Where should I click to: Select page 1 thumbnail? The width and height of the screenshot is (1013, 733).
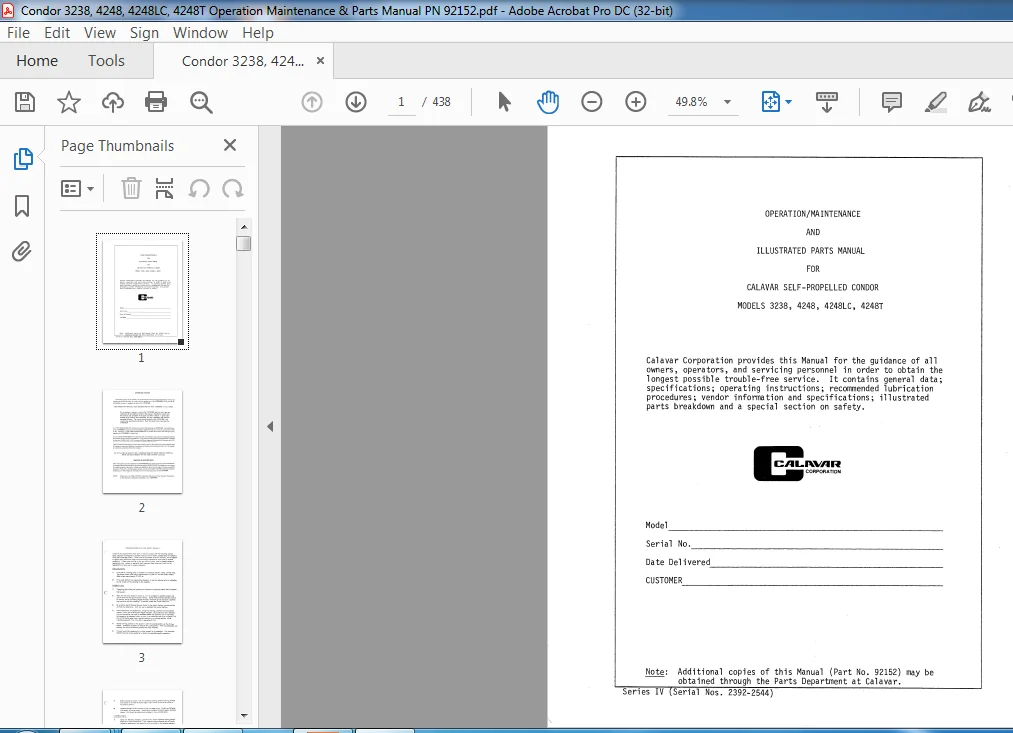coord(142,291)
